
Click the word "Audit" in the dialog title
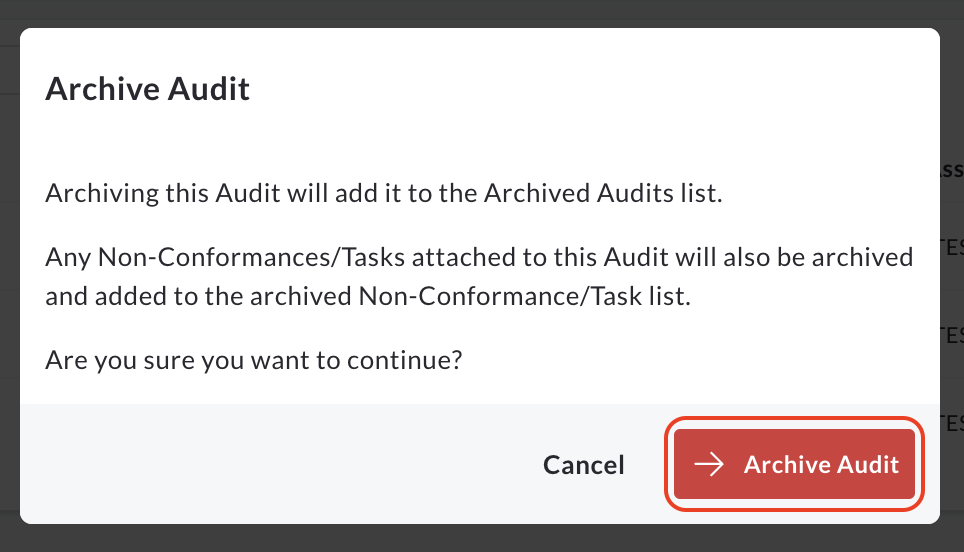click(208, 89)
